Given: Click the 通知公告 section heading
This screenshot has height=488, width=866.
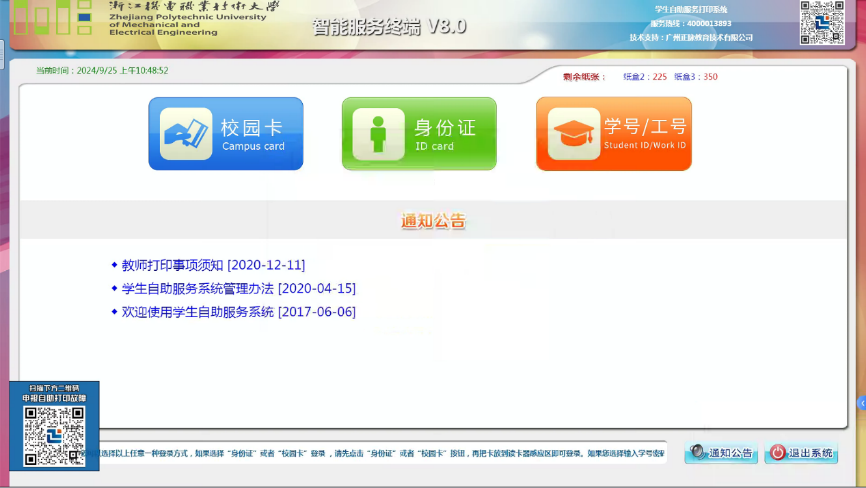Looking at the screenshot, I should [x=433, y=221].
